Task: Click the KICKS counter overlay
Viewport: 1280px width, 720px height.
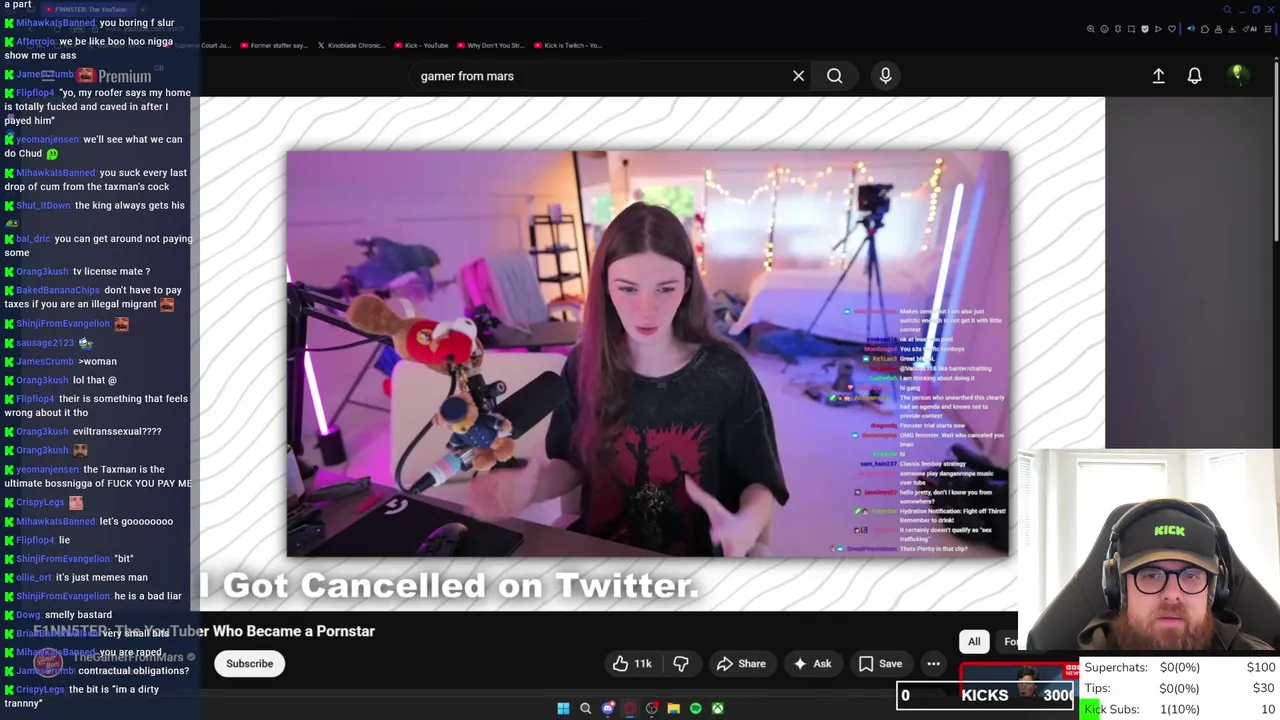Action: point(986,695)
